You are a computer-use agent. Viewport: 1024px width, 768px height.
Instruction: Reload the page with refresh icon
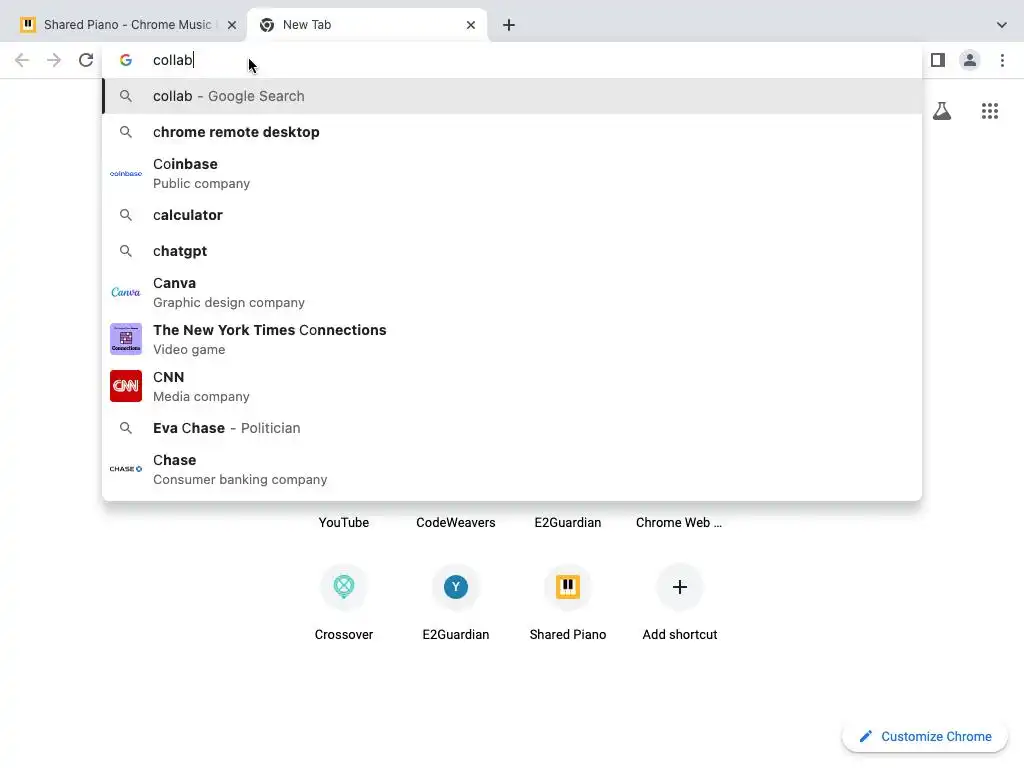point(86,60)
